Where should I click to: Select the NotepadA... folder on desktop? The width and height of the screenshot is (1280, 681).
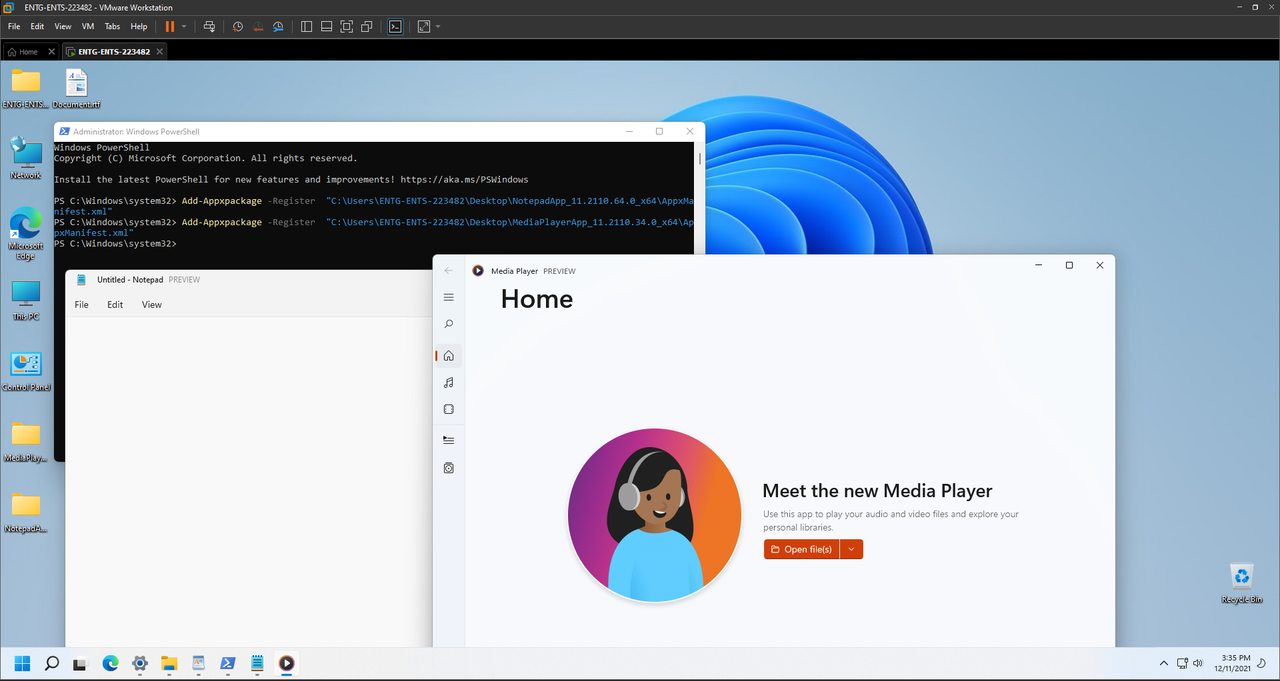[26, 513]
